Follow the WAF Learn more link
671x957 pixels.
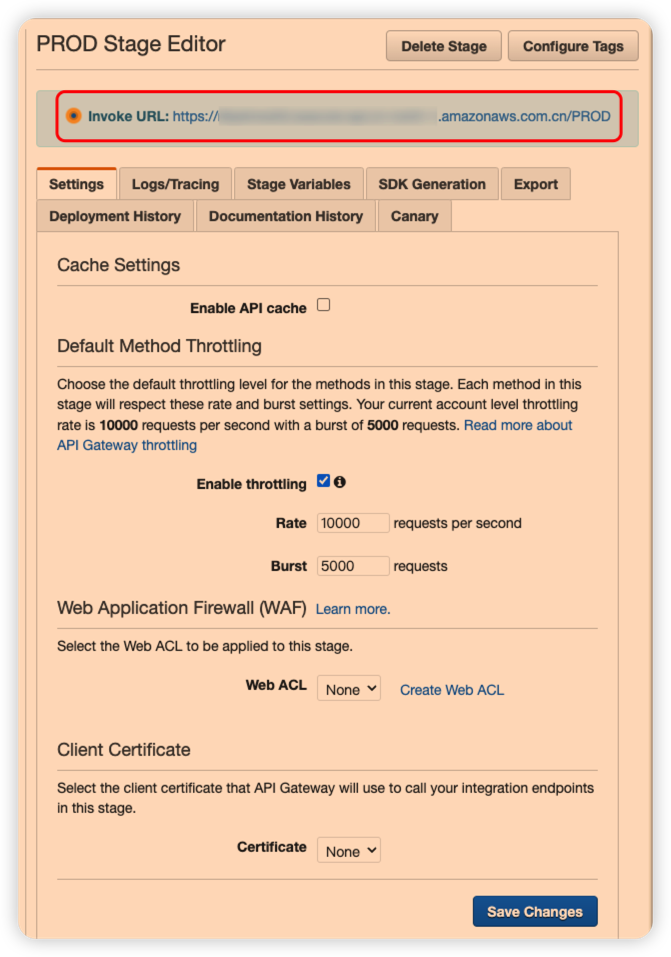point(353,609)
